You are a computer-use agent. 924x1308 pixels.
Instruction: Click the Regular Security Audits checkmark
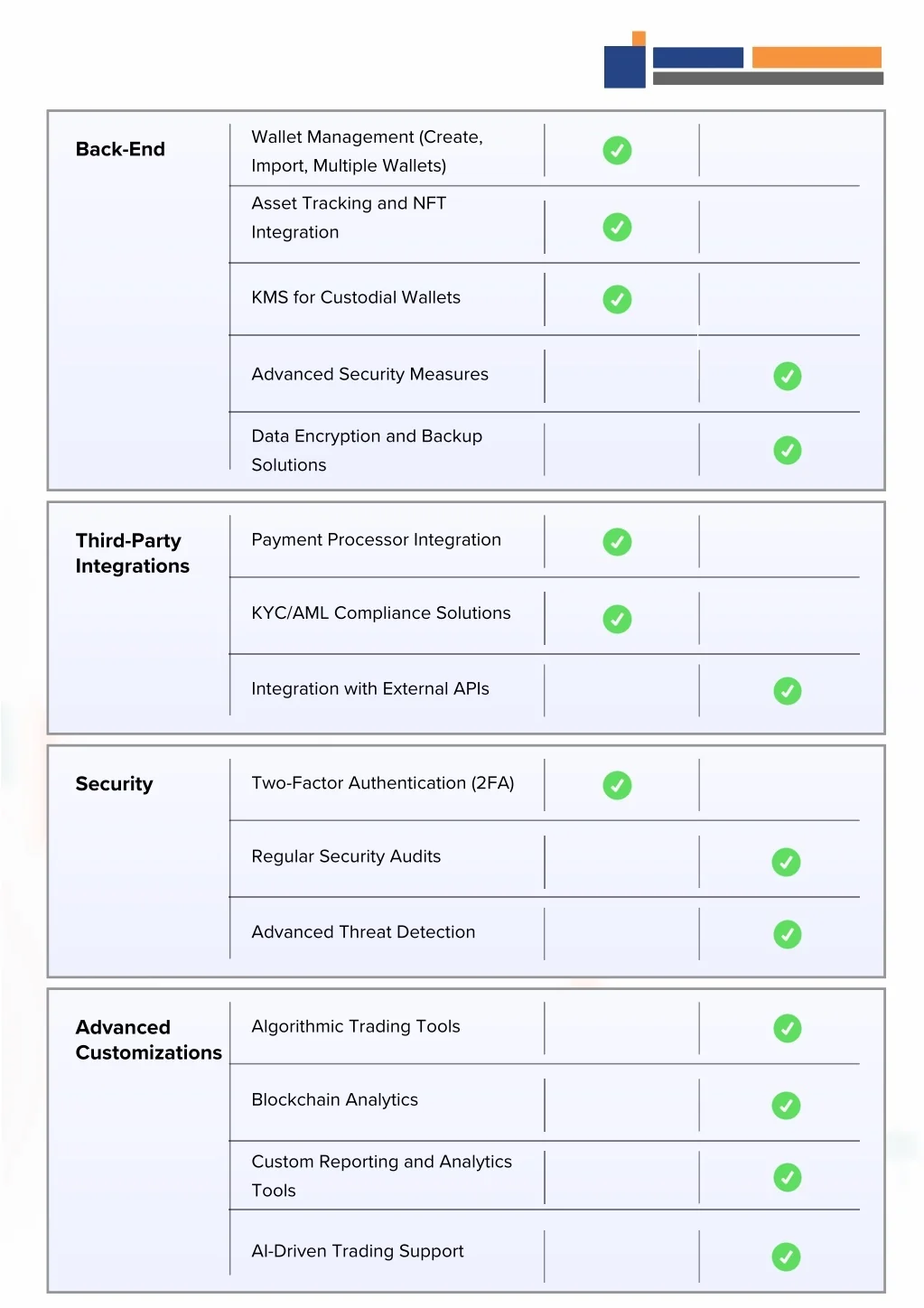click(786, 862)
